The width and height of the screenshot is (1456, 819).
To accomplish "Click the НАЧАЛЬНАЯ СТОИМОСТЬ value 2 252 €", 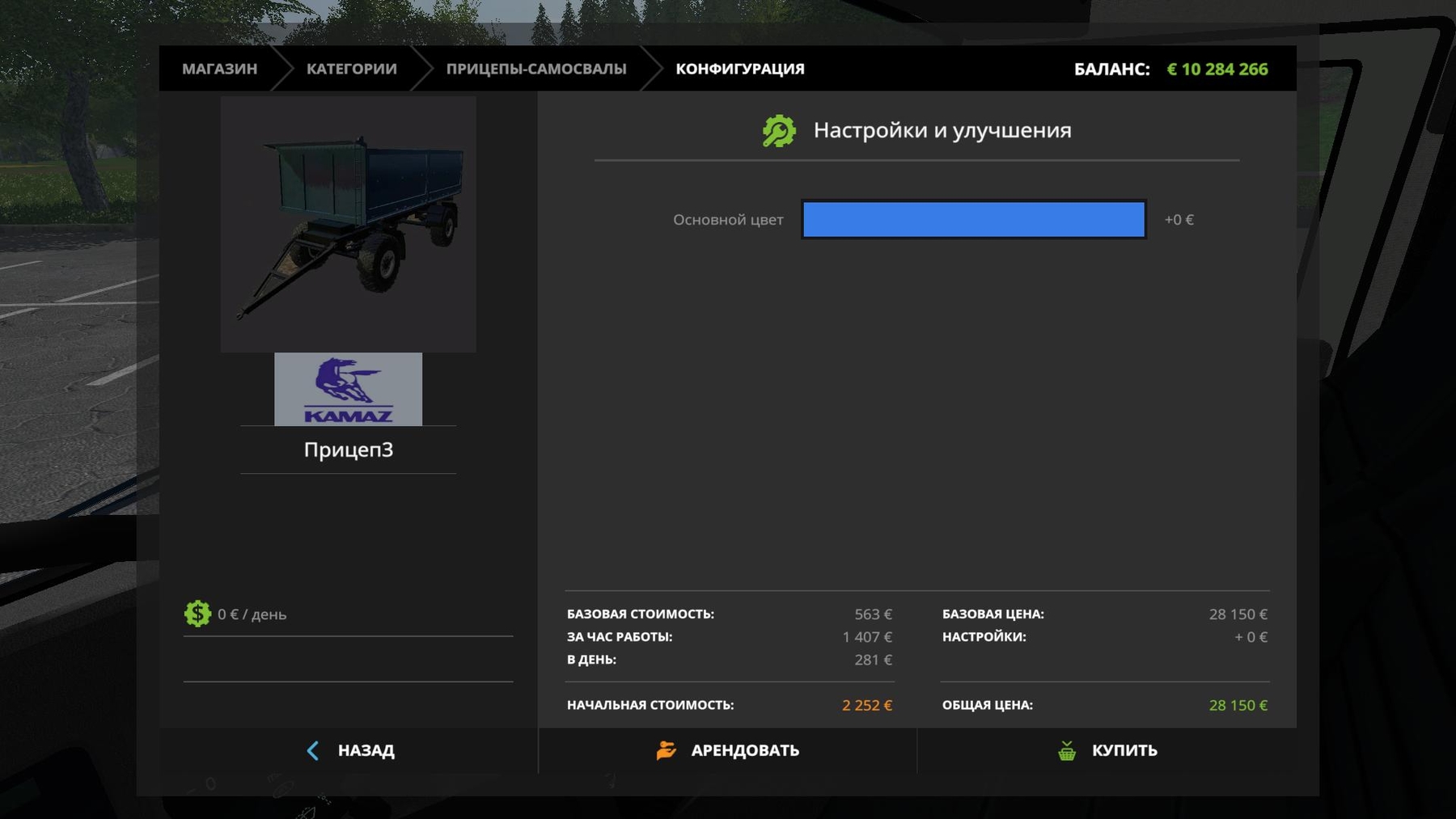I will (x=866, y=705).
